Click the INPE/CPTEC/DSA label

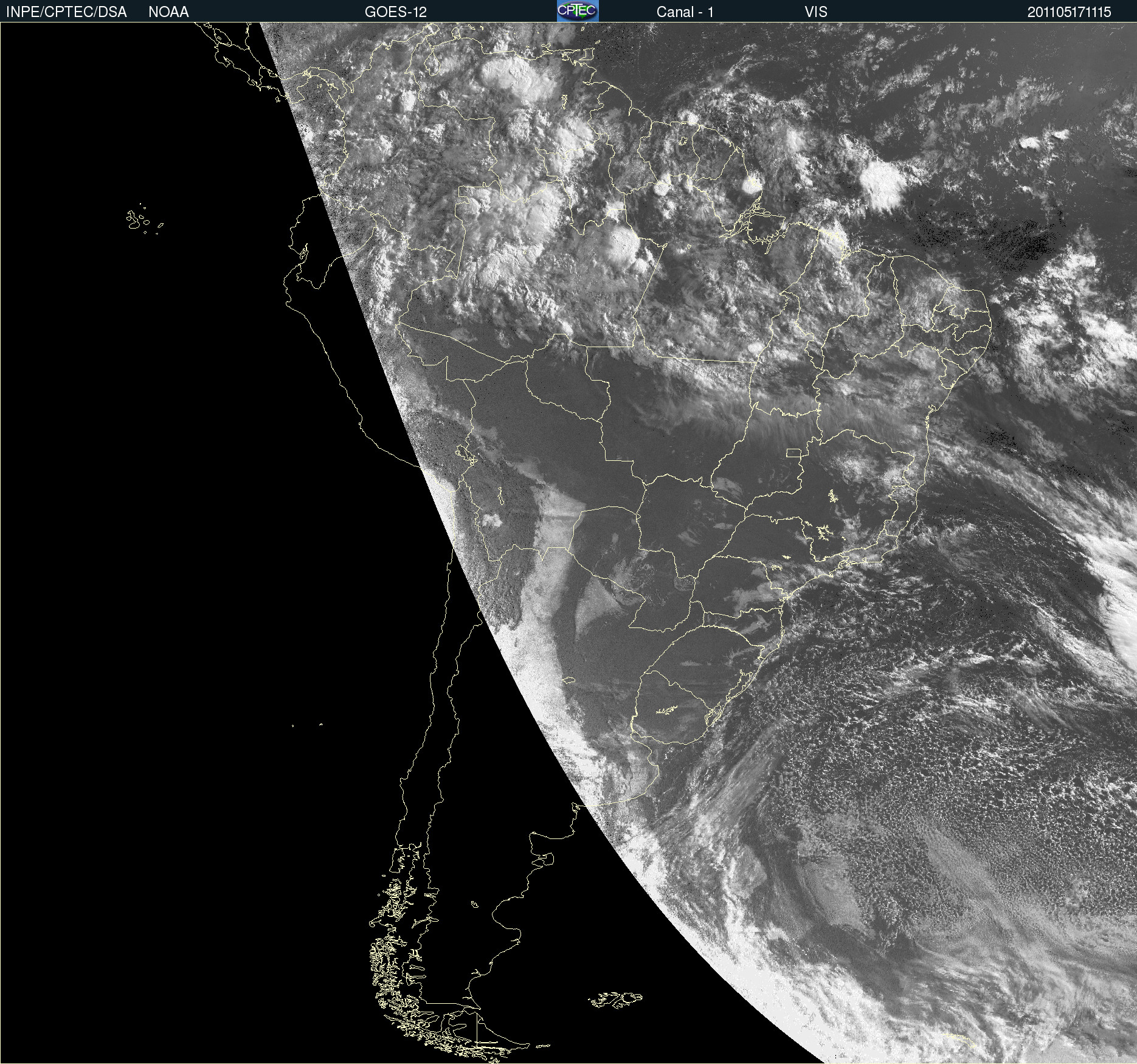pos(66,12)
